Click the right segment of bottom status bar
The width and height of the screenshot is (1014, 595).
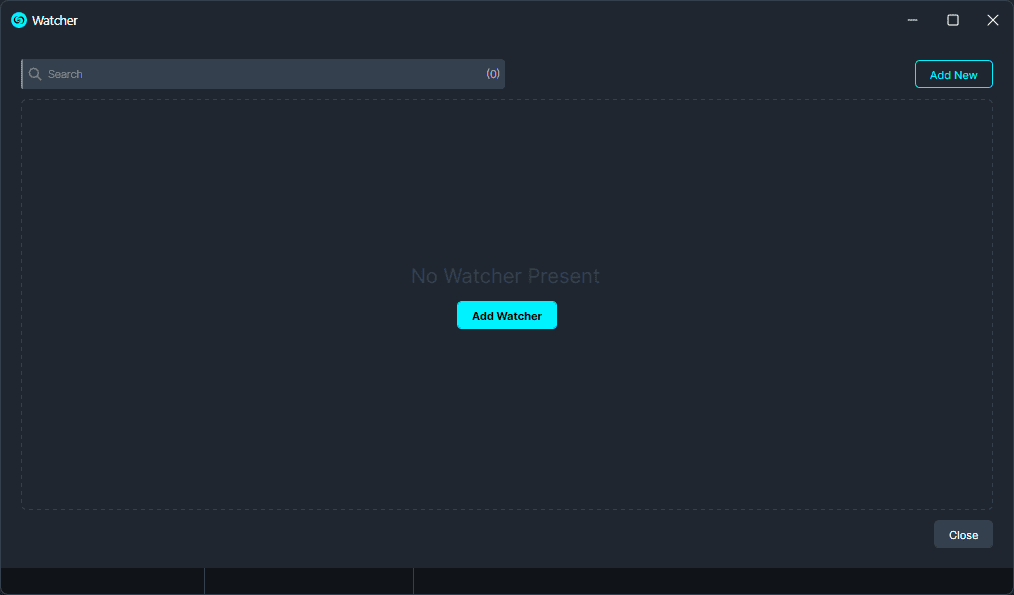[x=712, y=581]
